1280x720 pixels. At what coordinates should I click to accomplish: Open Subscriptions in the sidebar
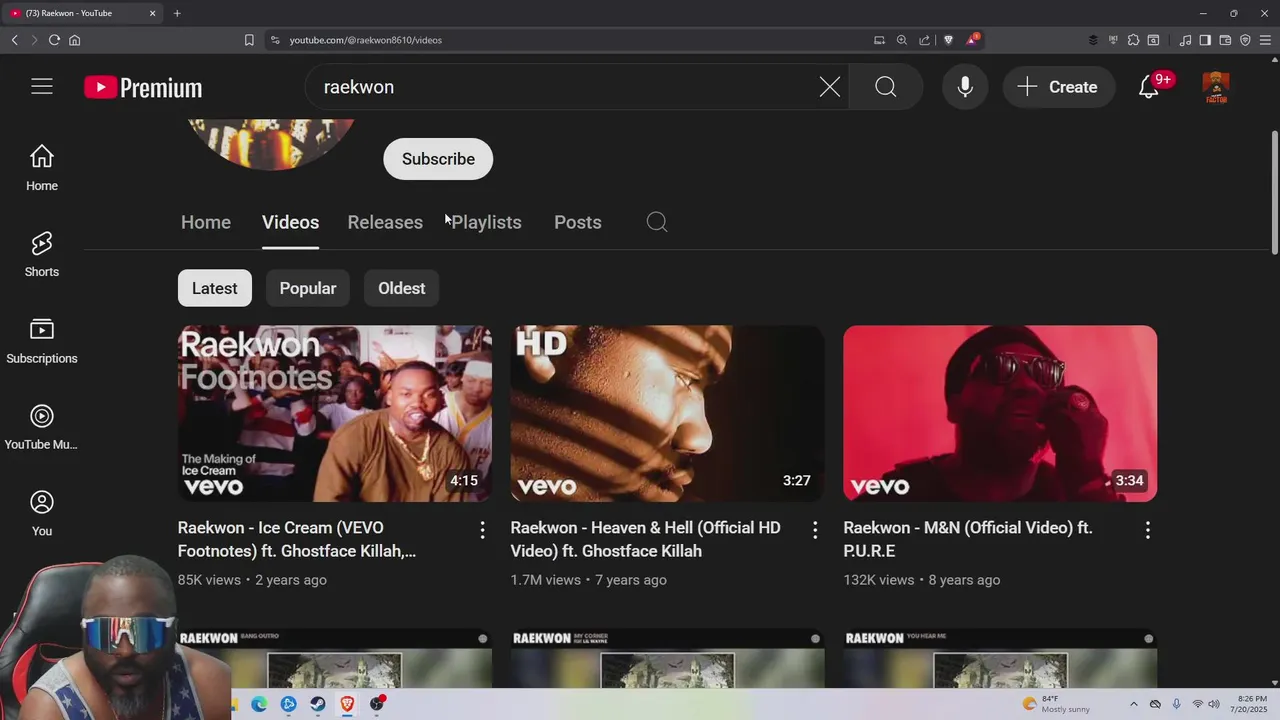pyautogui.click(x=42, y=341)
